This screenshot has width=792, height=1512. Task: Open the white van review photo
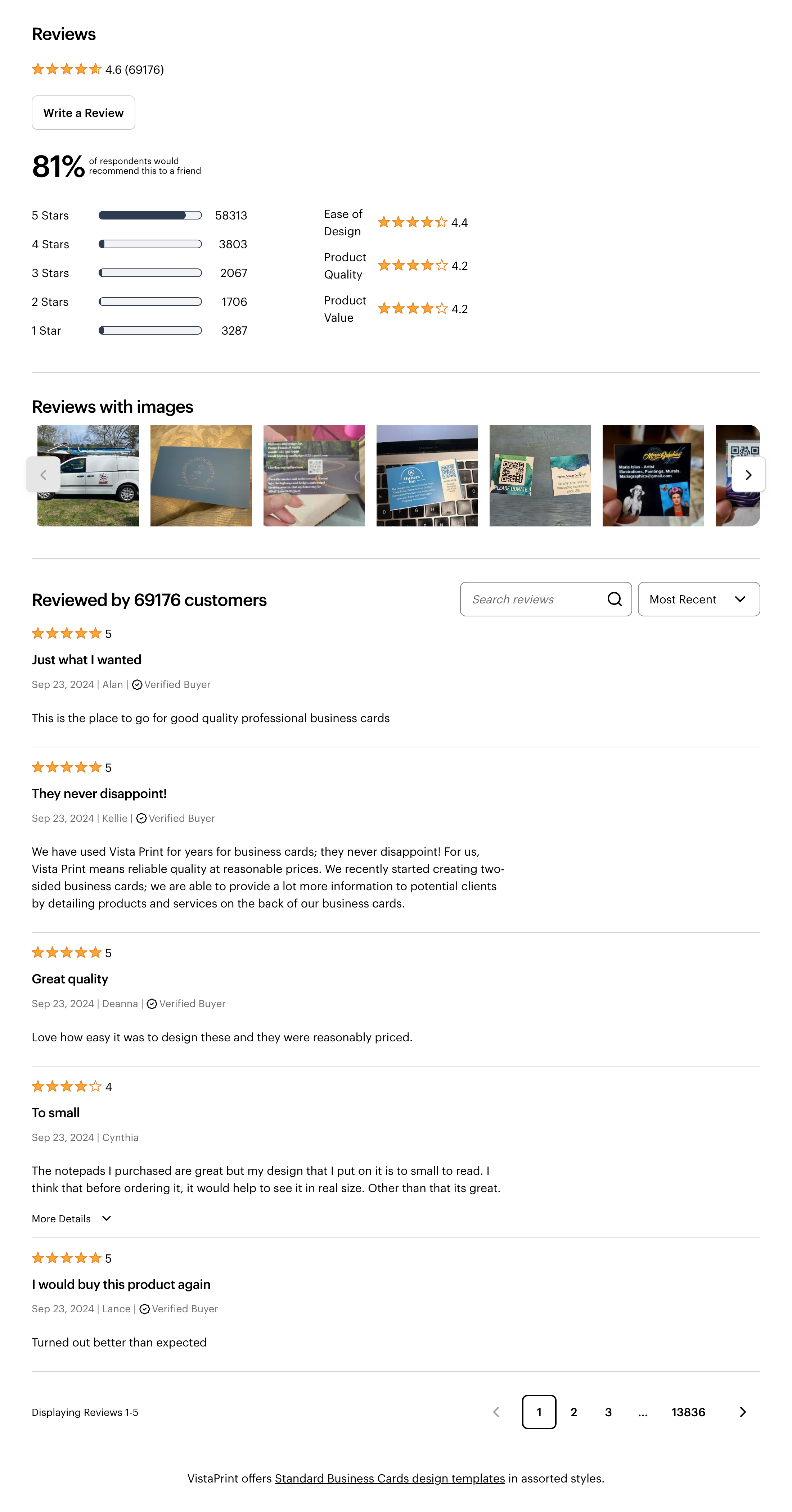(x=88, y=475)
